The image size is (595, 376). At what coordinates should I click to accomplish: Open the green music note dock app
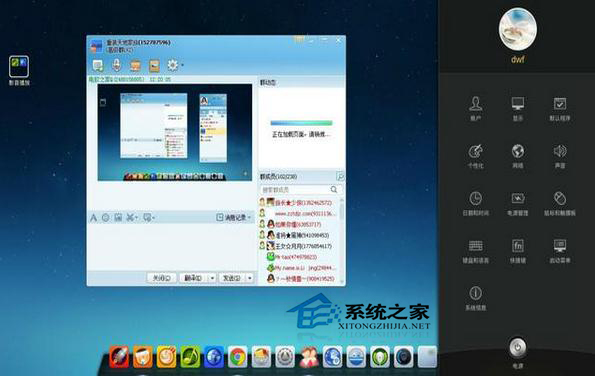(190, 357)
